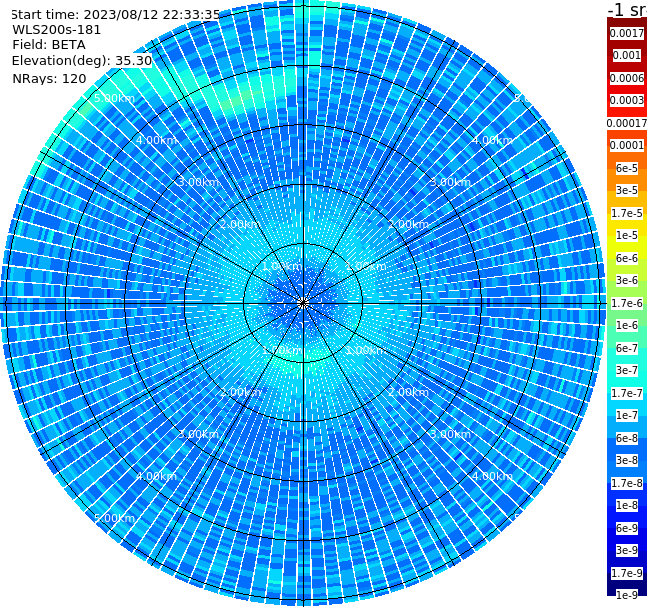Image resolution: width=647 pixels, height=607 pixels.
Task: Select the 6e-8 colorbar tick
Action: 627,438
